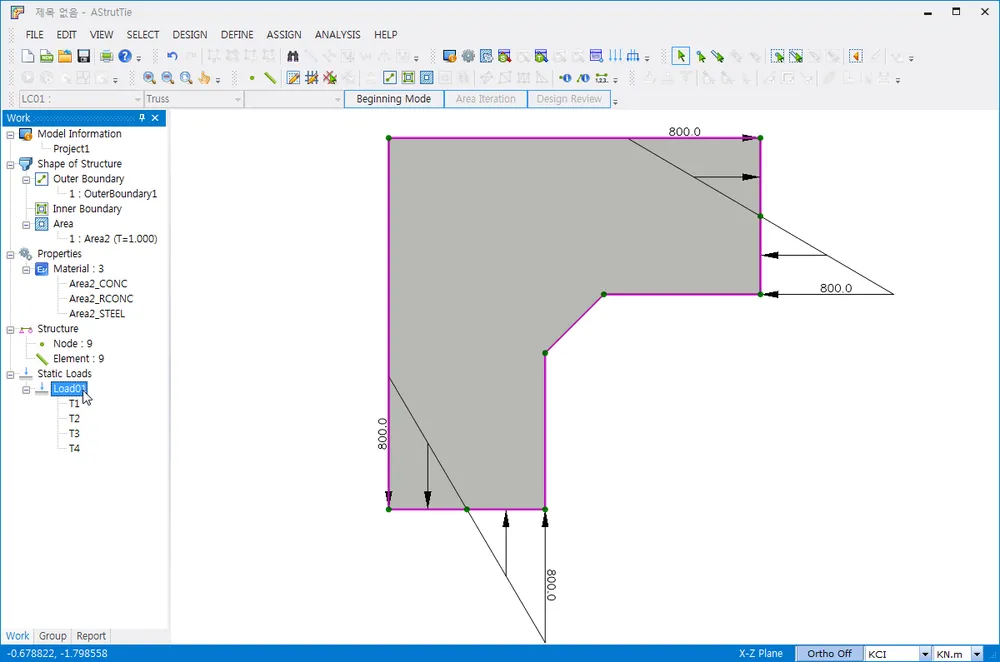Click the node select cursor icon
The width and height of the screenshot is (1000, 662).
coord(701,56)
